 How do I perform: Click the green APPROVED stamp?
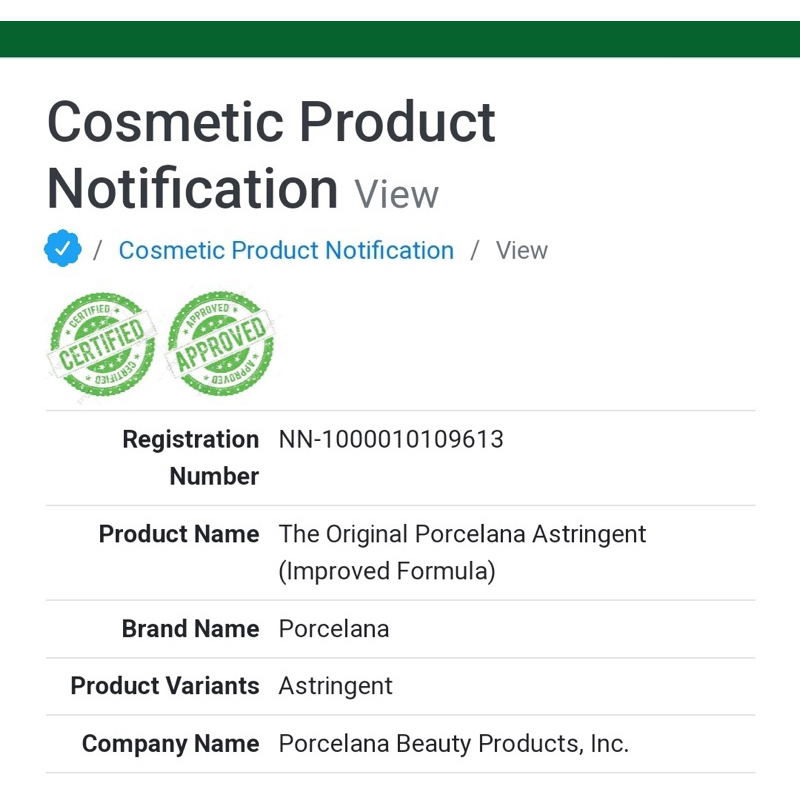coord(220,343)
